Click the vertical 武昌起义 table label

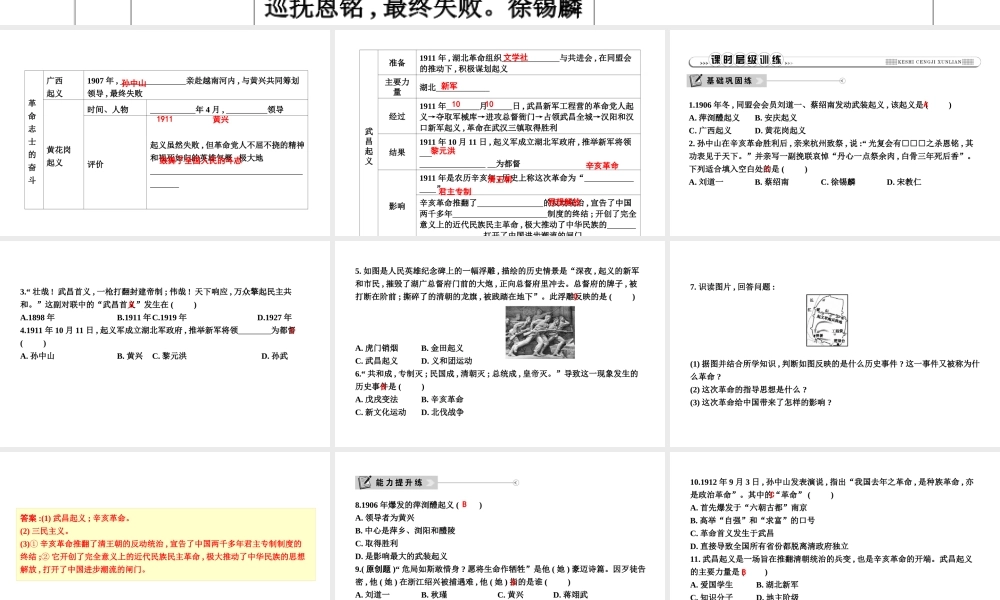369,146
